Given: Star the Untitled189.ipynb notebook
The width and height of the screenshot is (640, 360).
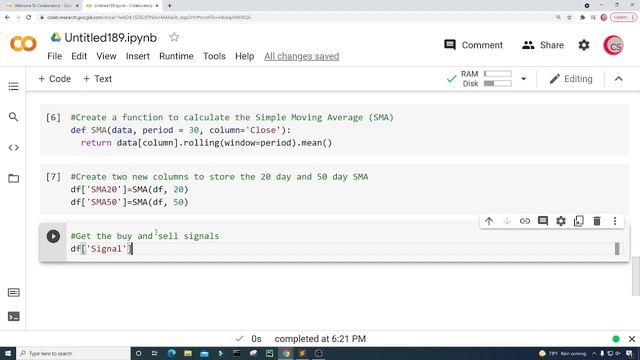Looking at the screenshot, I should pyautogui.click(x=174, y=37).
